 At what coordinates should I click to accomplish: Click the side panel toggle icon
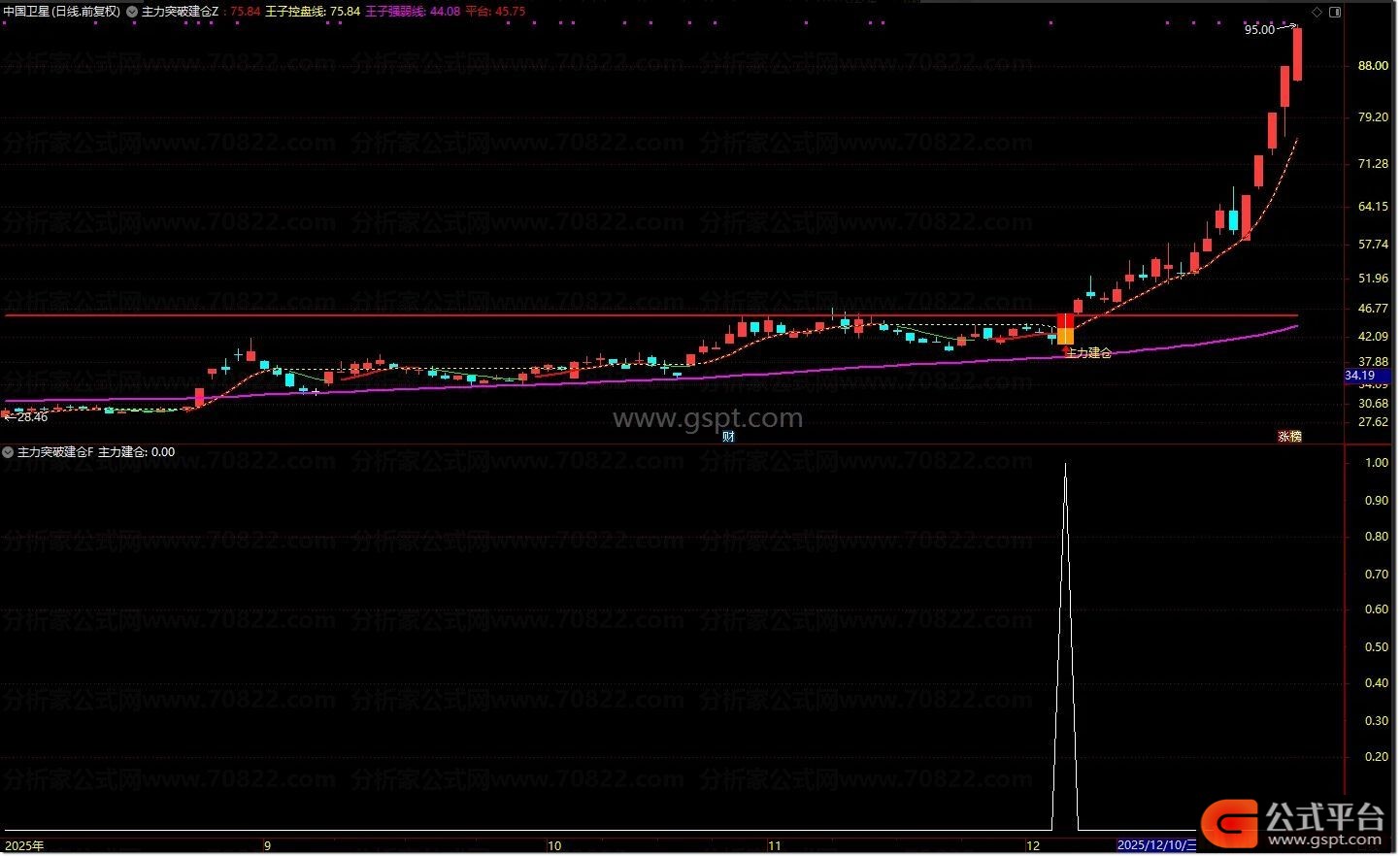coord(1335,13)
